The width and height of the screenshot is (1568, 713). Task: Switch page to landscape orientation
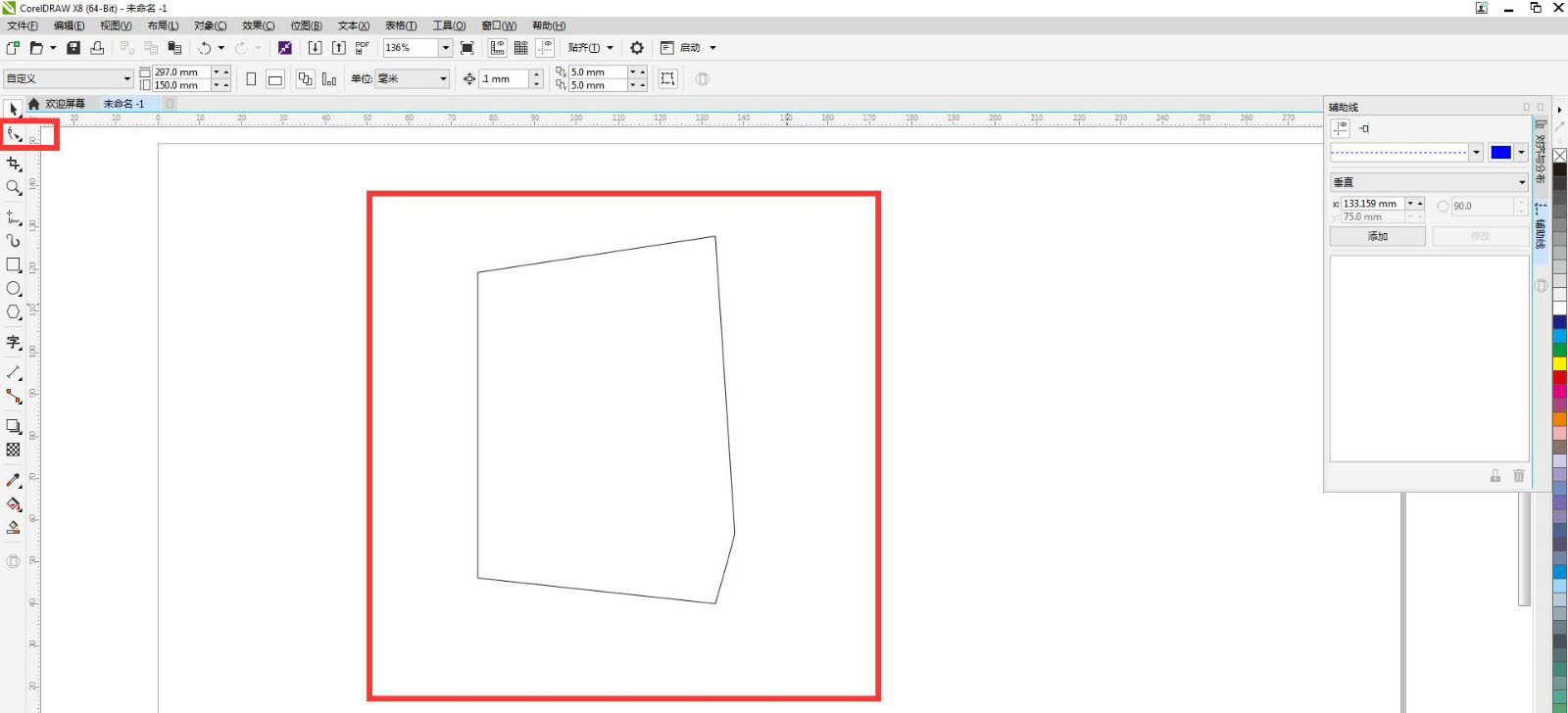(x=275, y=79)
